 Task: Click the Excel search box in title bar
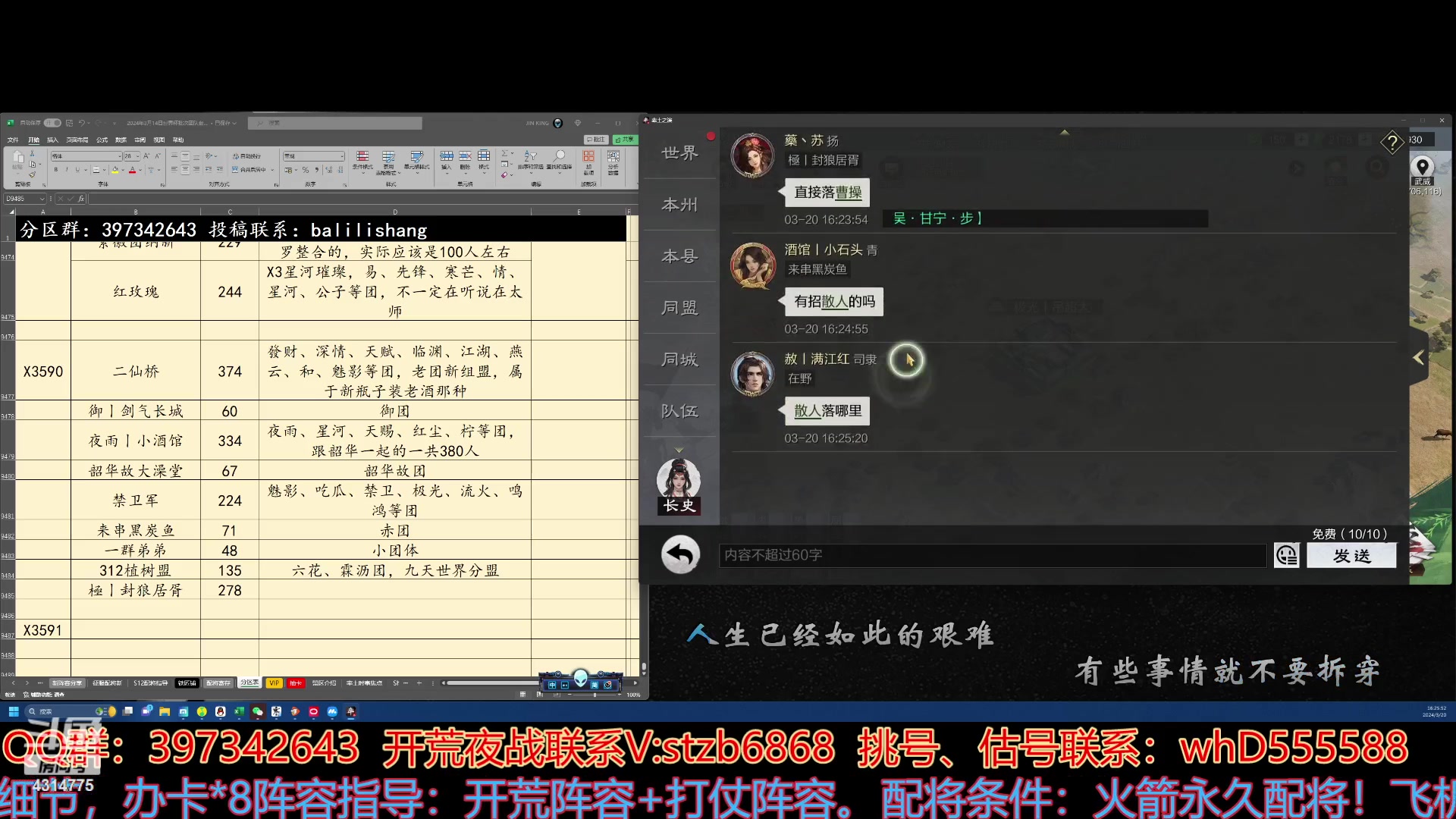click(x=335, y=123)
